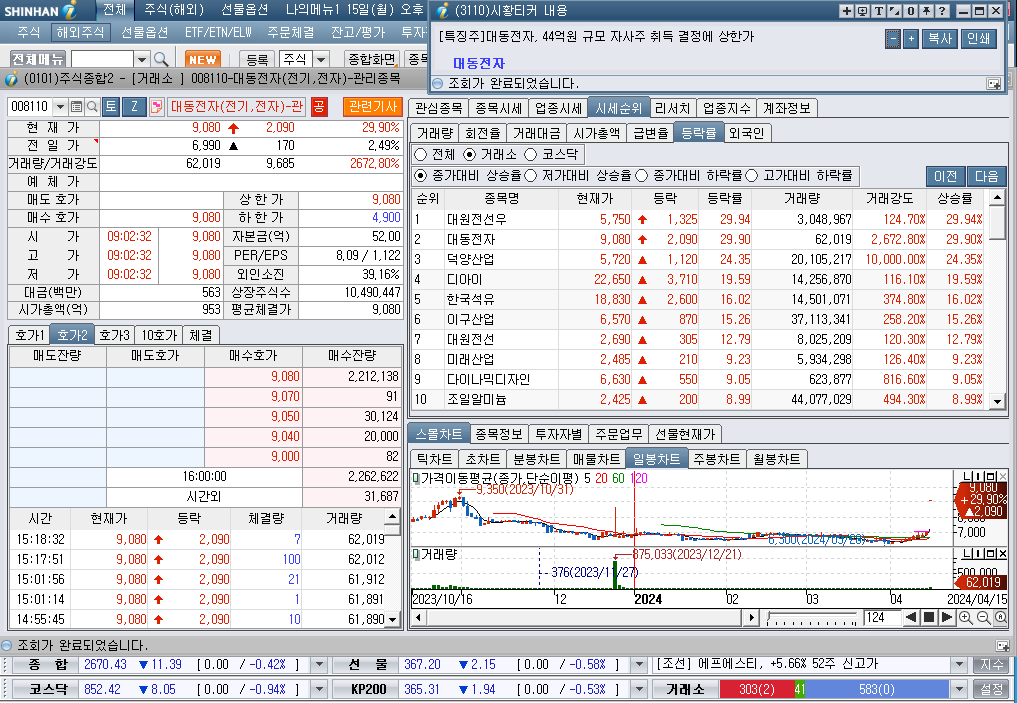1017x703 pixels.
Task: Select 고가대비 하락률 radio option
Action: tap(752, 175)
